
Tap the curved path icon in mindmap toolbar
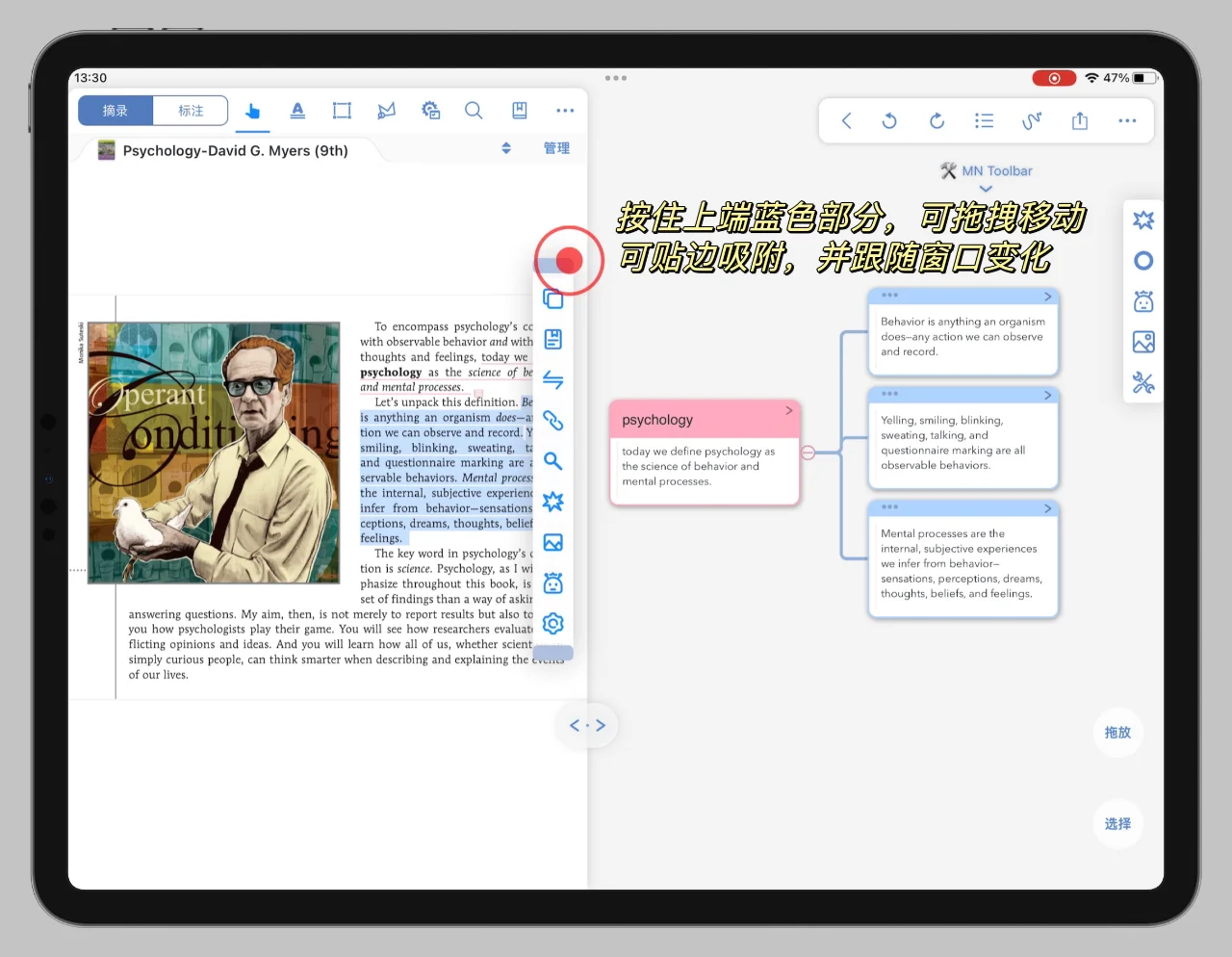click(1032, 120)
